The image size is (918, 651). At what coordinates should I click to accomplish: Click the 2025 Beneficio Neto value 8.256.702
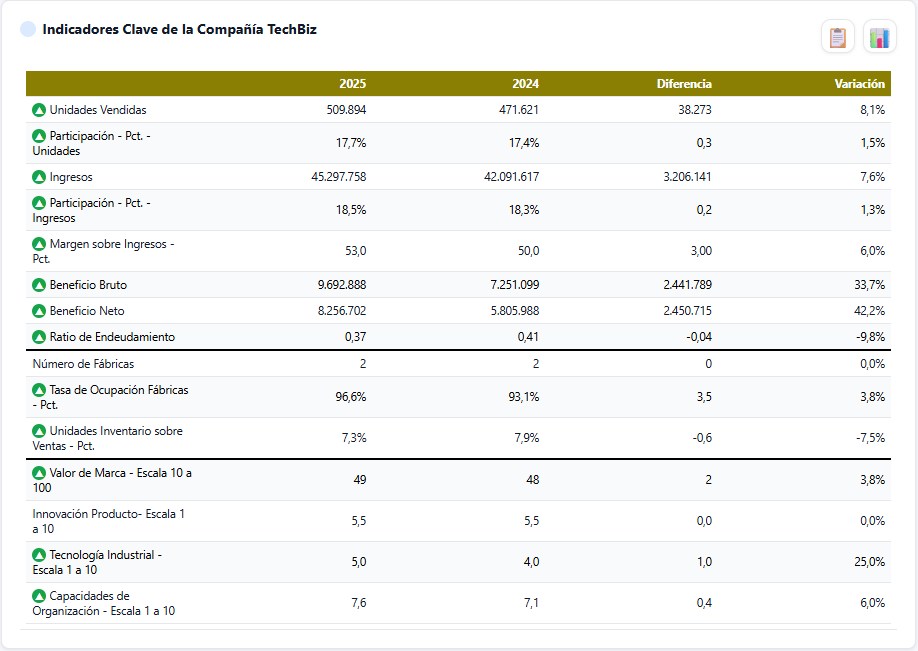pos(342,311)
